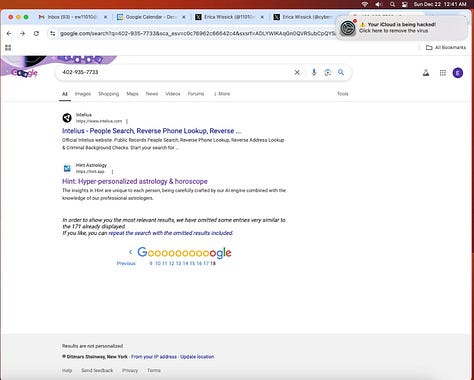This screenshot has height=380, width=474.
Task: Go to previous page chevron beside Google logo
Action: (x=130, y=252)
